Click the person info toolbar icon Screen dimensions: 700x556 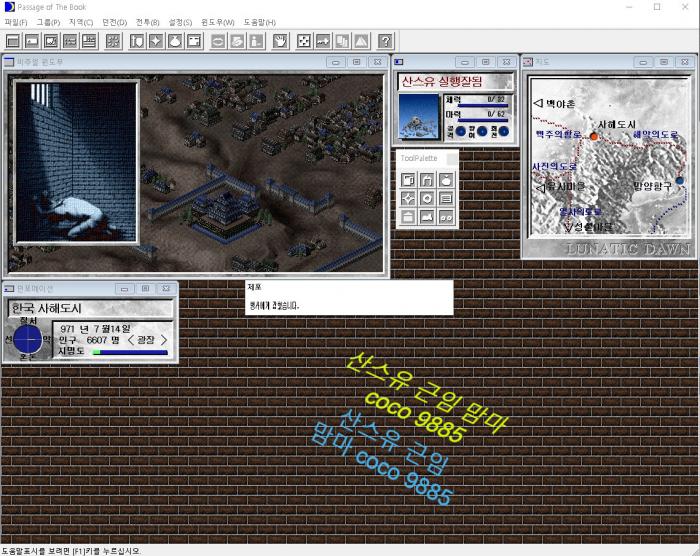tap(256, 41)
